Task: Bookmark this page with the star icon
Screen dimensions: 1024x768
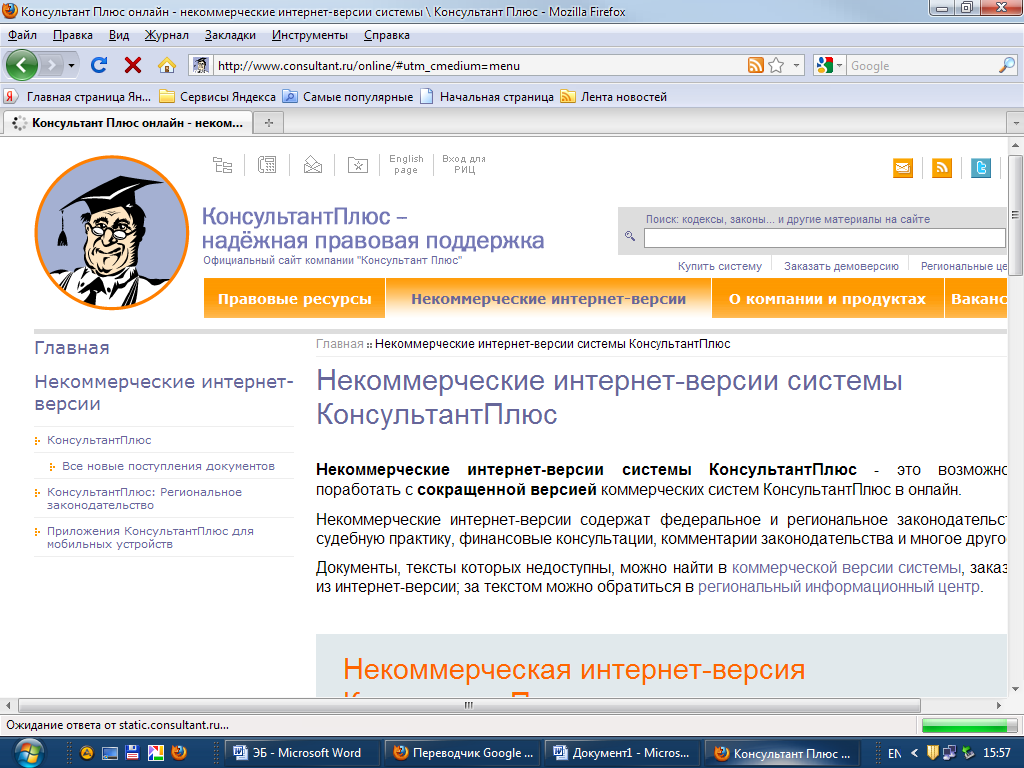Action: (x=776, y=65)
